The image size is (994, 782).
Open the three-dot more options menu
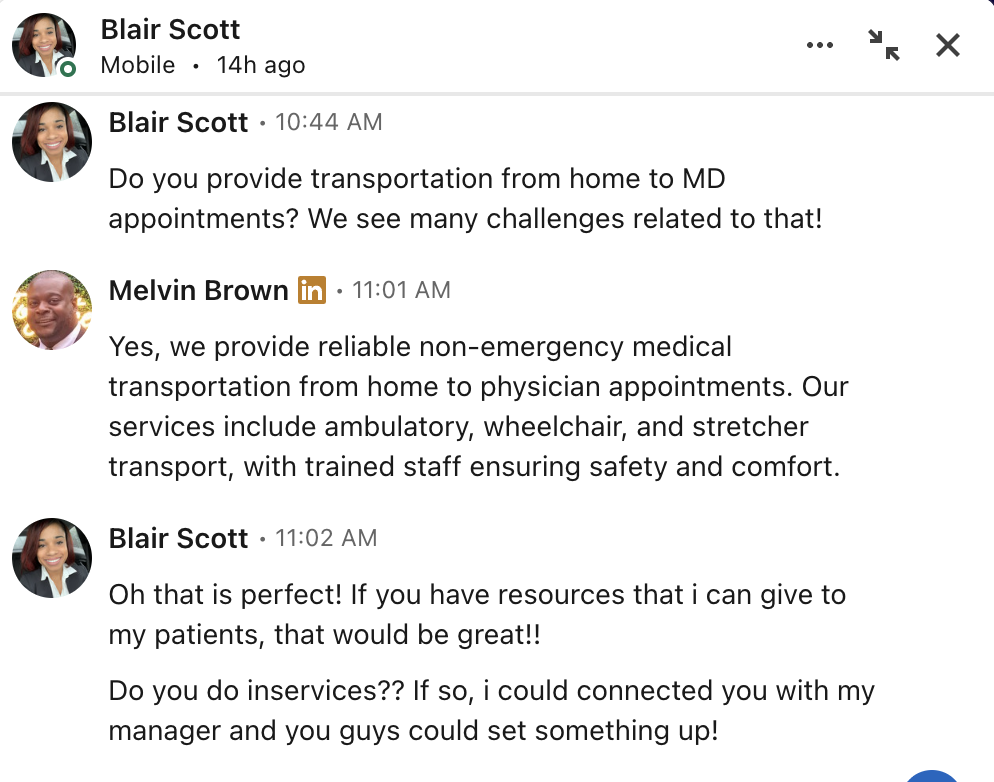tap(819, 45)
